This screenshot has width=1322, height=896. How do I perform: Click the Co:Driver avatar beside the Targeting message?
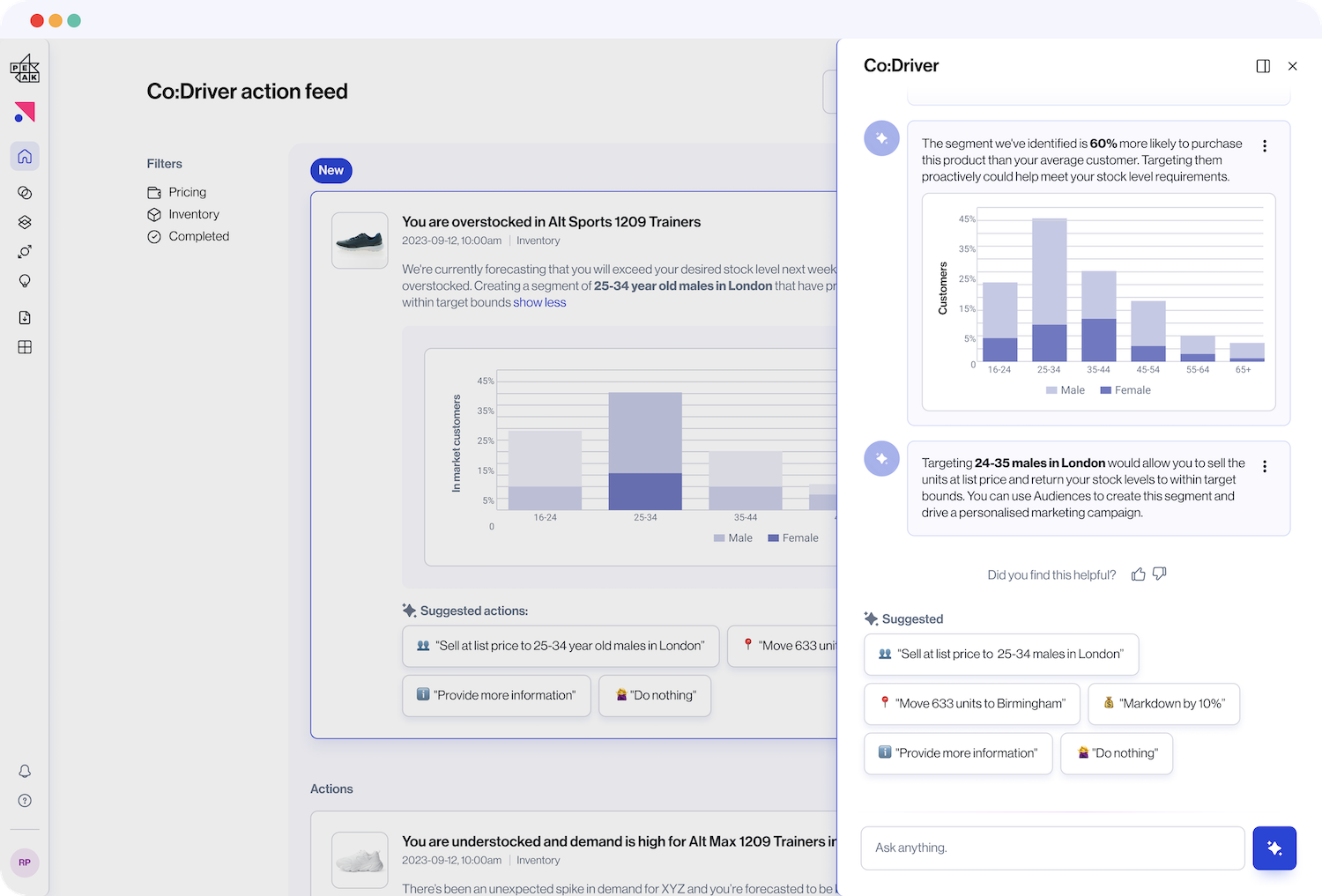click(881, 459)
